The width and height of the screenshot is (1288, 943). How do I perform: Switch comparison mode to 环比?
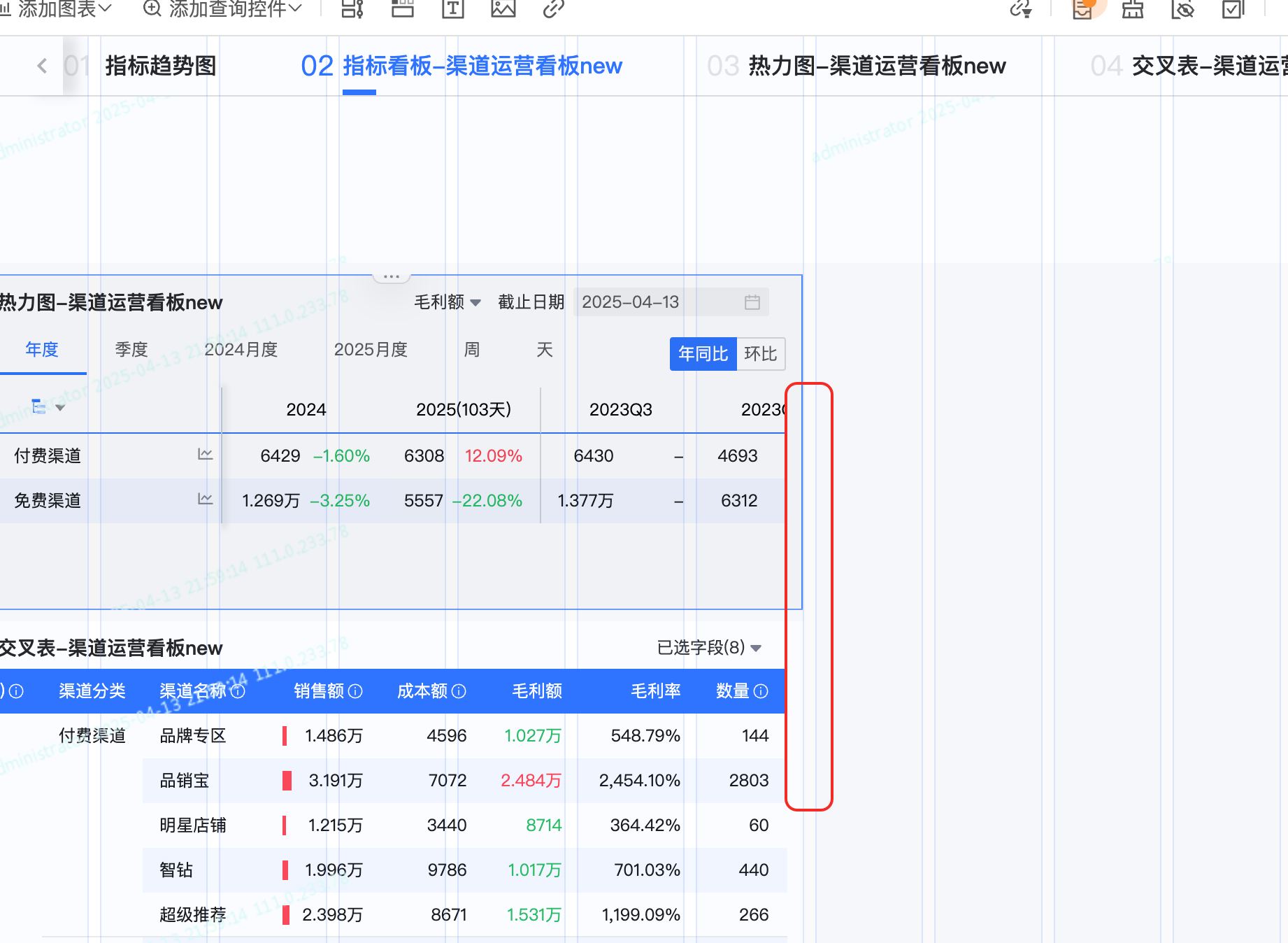pos(760,354)
